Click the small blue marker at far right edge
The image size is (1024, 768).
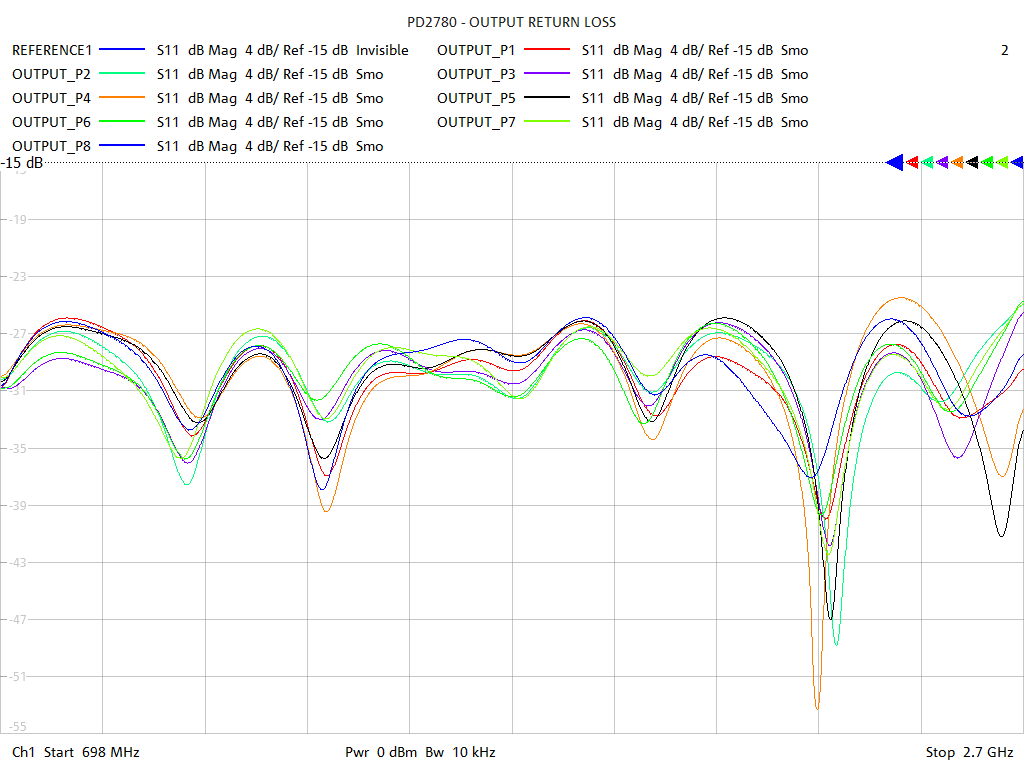(x=1017, y=162)
